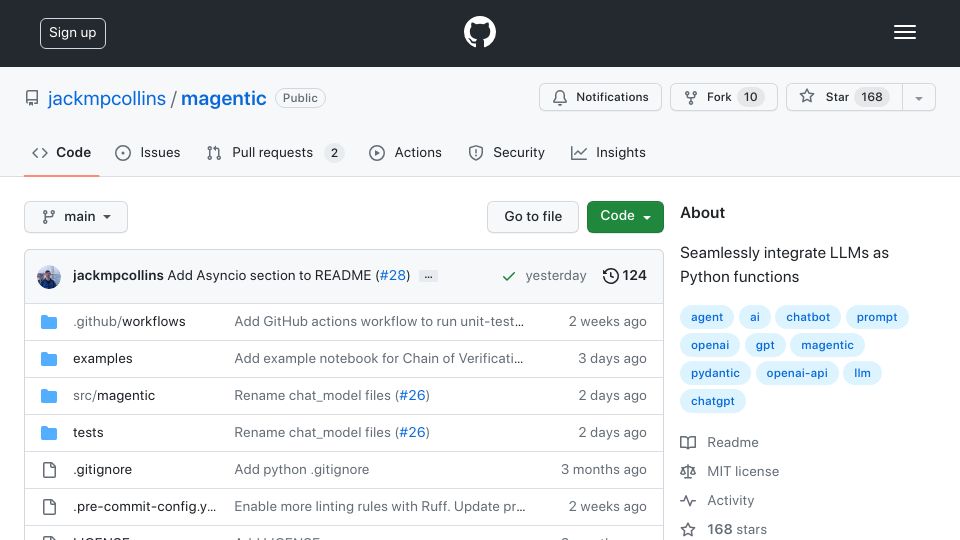
Task: Switch to the Code tab
Action: pyautogui.click(x=61, y=152)
